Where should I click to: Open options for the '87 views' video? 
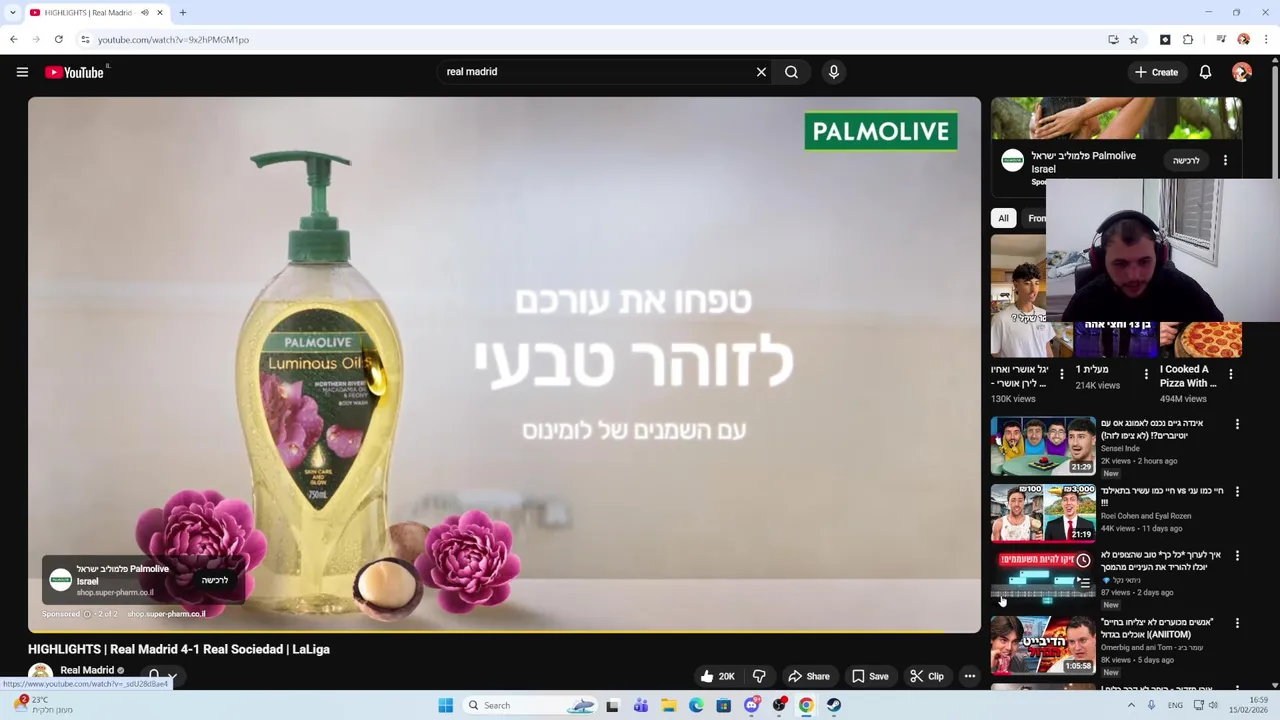(1237, 555)
